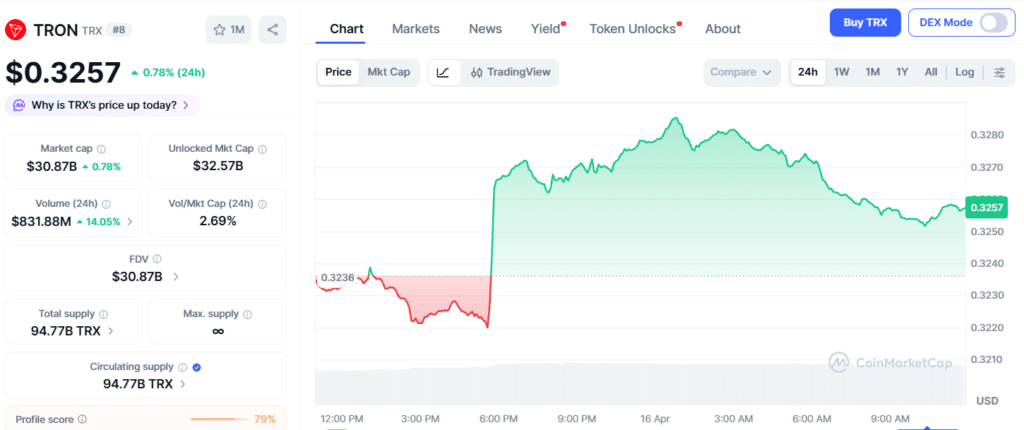Image resolution: width=1024 pixels, height=430 pixels.
Task: Click info icon next to Market cap
Action: pos(101,149)
